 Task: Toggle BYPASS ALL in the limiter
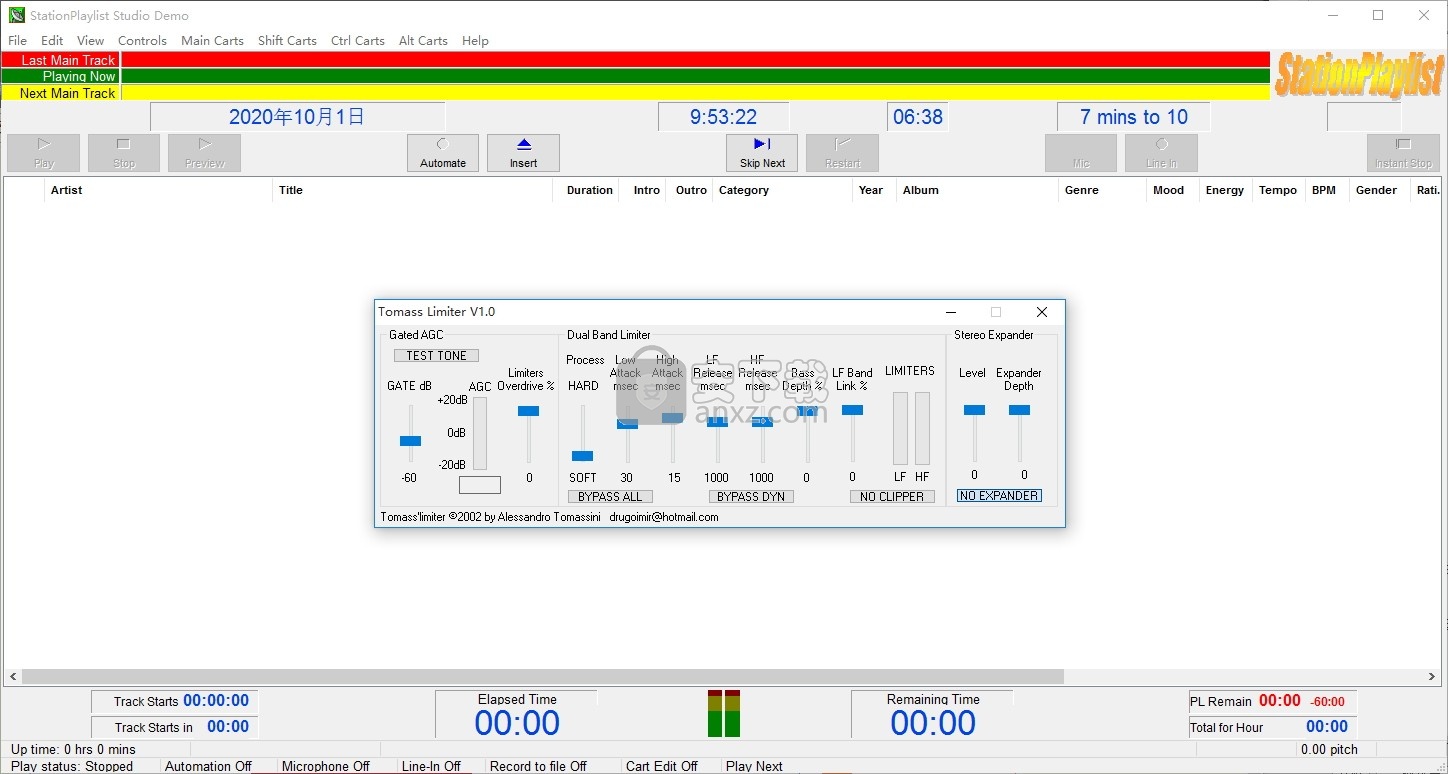[610, 497]
